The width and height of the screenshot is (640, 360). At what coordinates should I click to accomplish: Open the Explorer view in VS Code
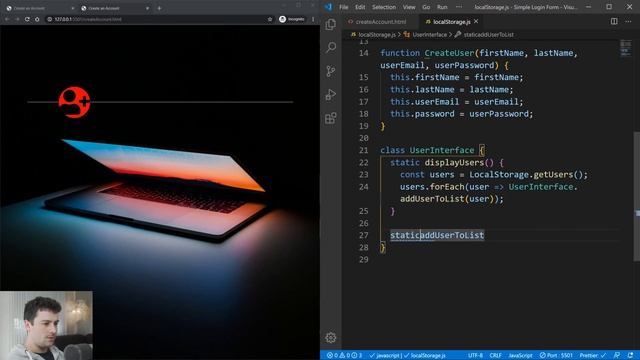[331, 24]
